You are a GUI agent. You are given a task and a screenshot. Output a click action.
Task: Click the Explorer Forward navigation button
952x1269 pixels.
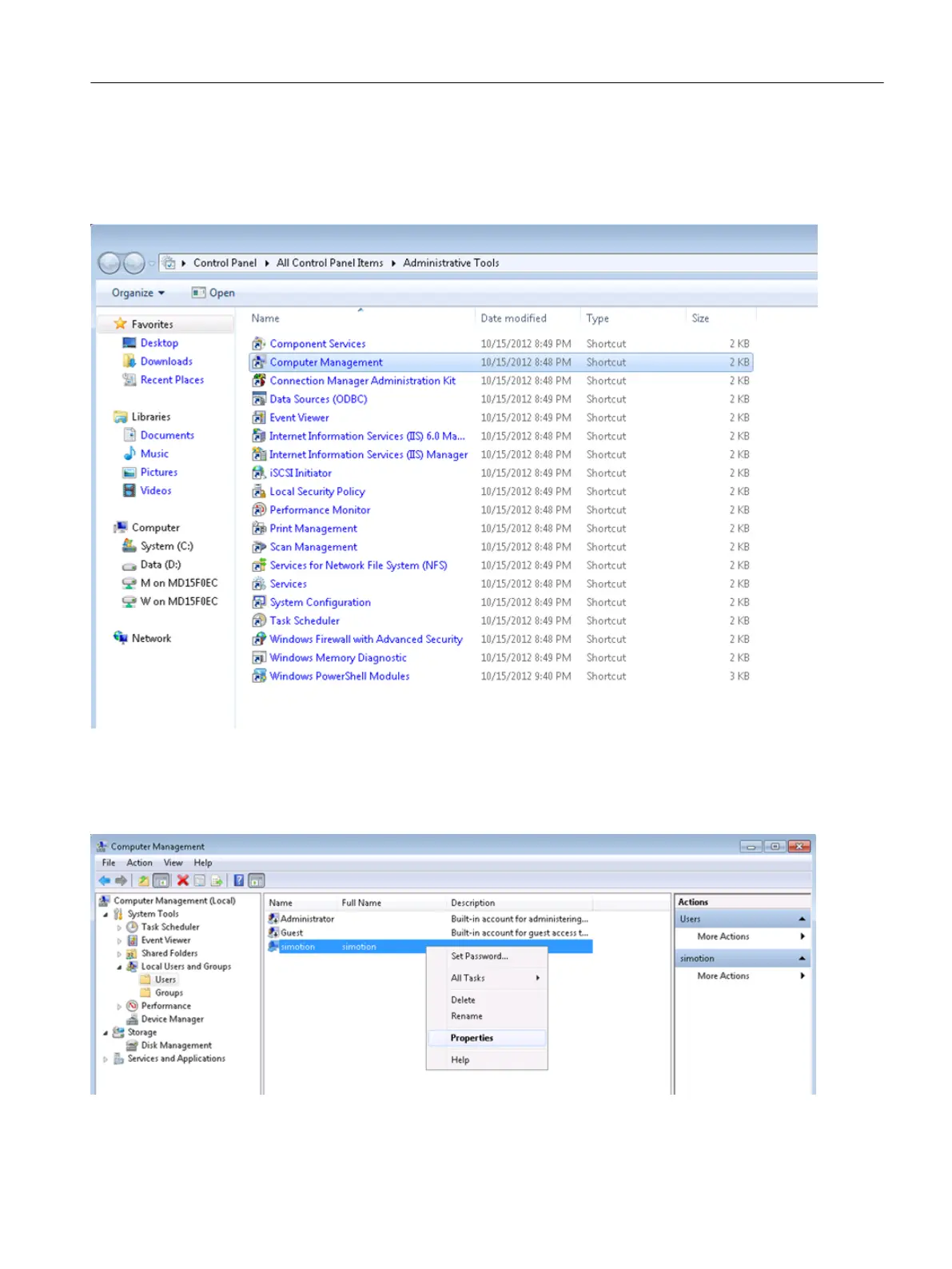tap(133, 262)
